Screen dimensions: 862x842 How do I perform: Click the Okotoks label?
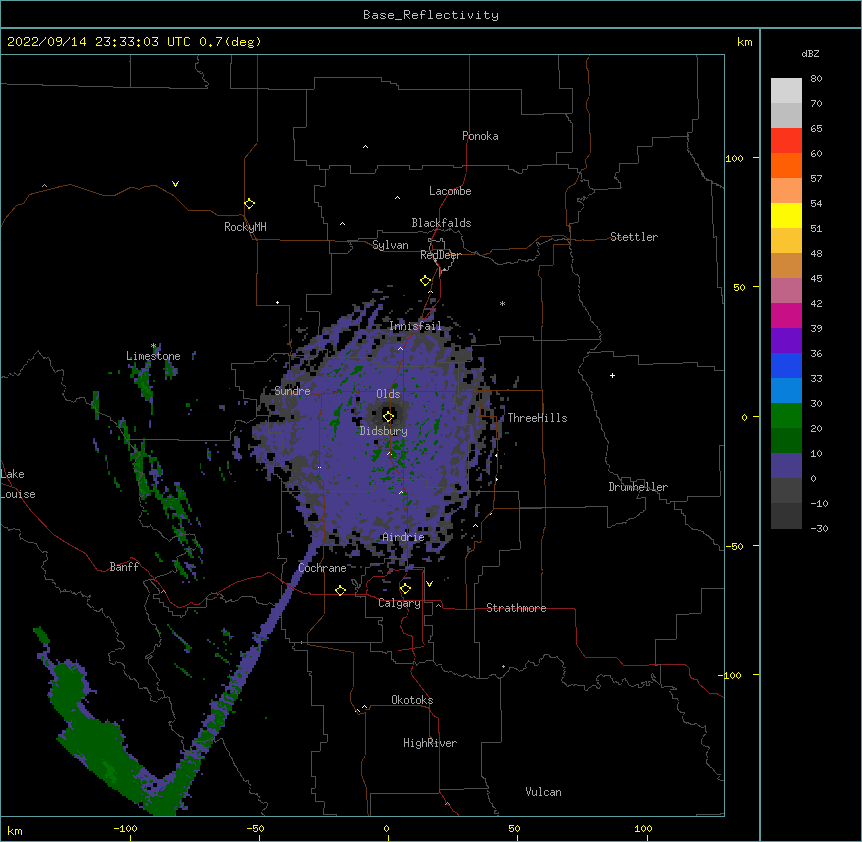point(412,700)
